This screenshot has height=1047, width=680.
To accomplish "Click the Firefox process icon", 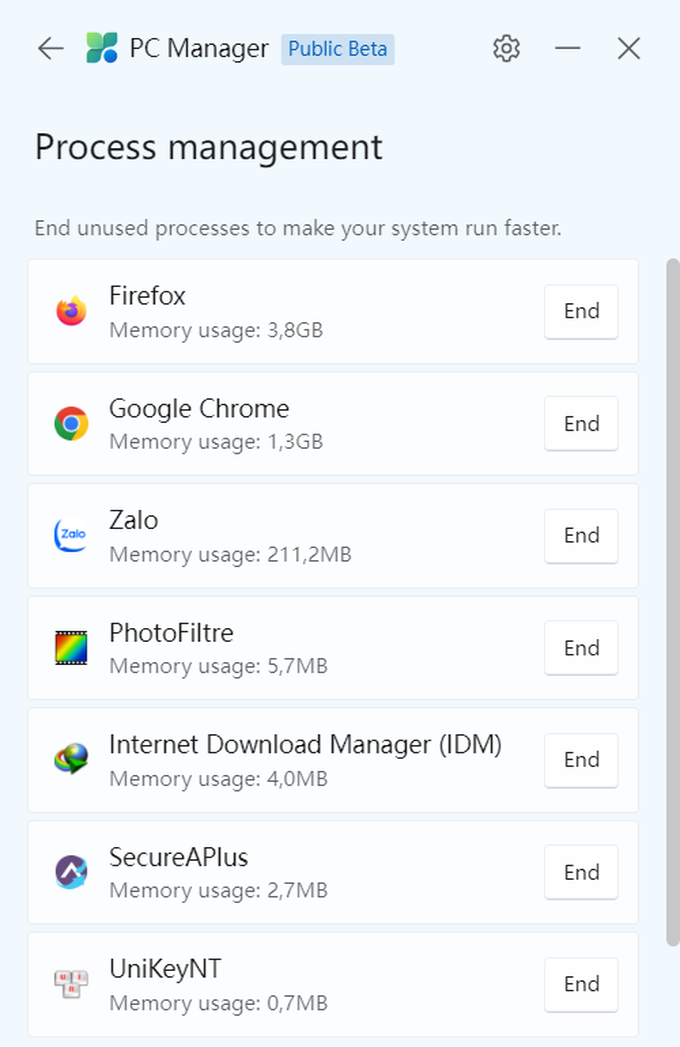I will click(x=70, y=311).
